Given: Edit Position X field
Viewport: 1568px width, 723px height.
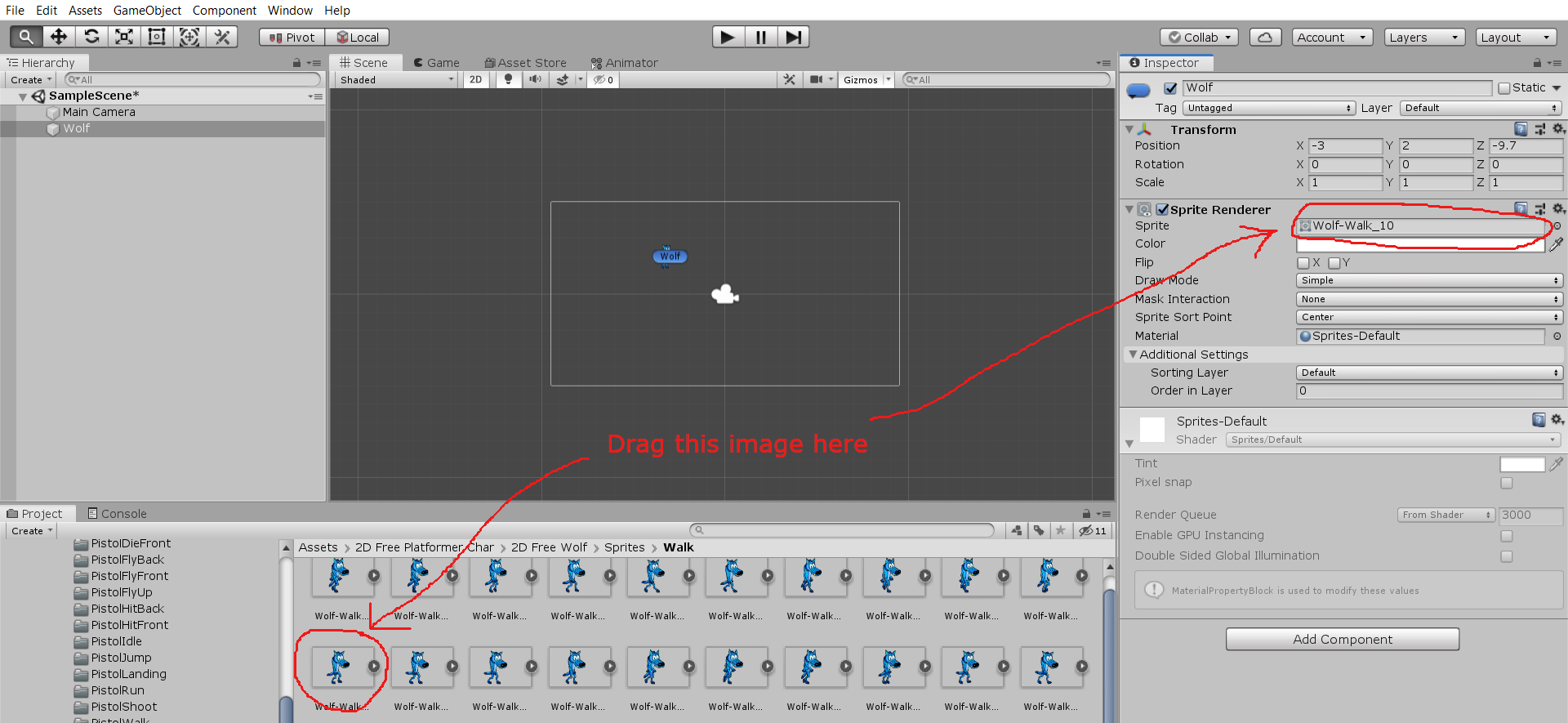Looking at the screenshot, I should coord(1345,145).
